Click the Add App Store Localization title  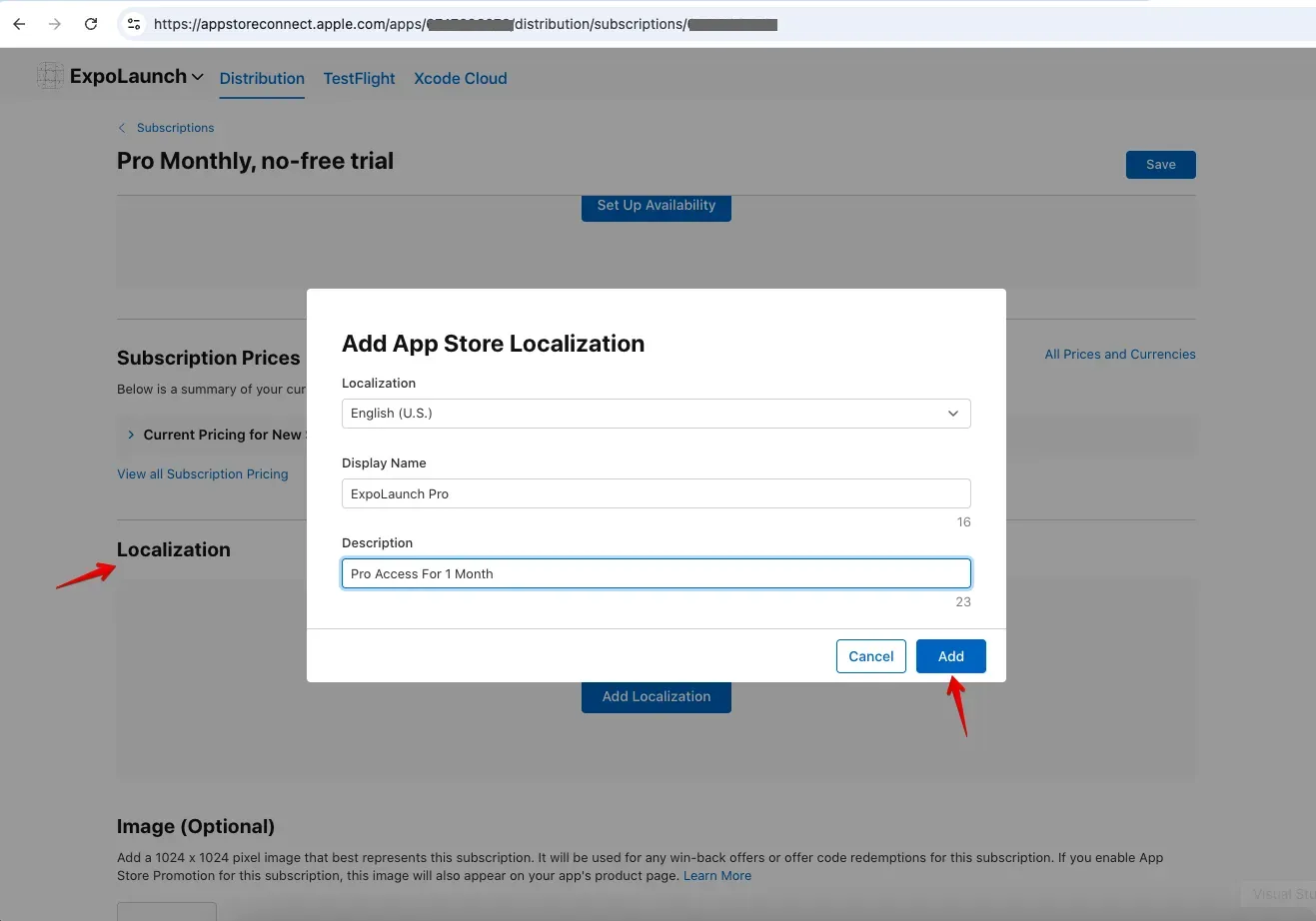point(493,344)
